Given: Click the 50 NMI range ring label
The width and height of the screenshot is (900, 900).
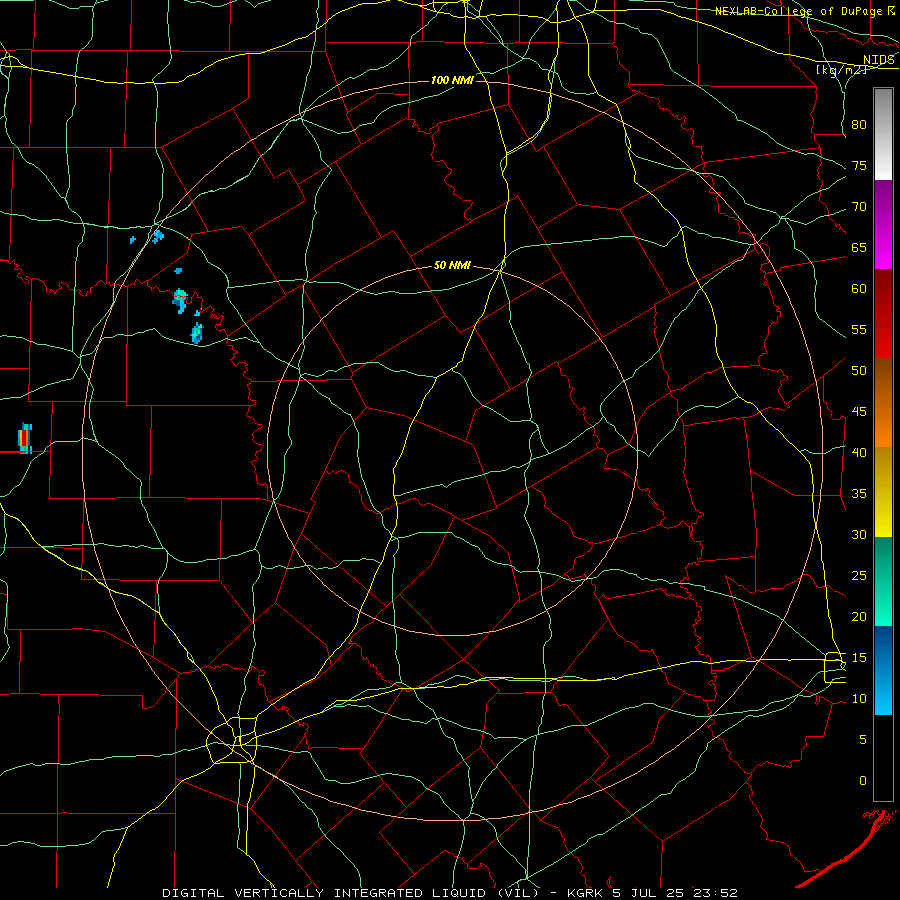Looking at the screenshot, I should tap(452, 265).
